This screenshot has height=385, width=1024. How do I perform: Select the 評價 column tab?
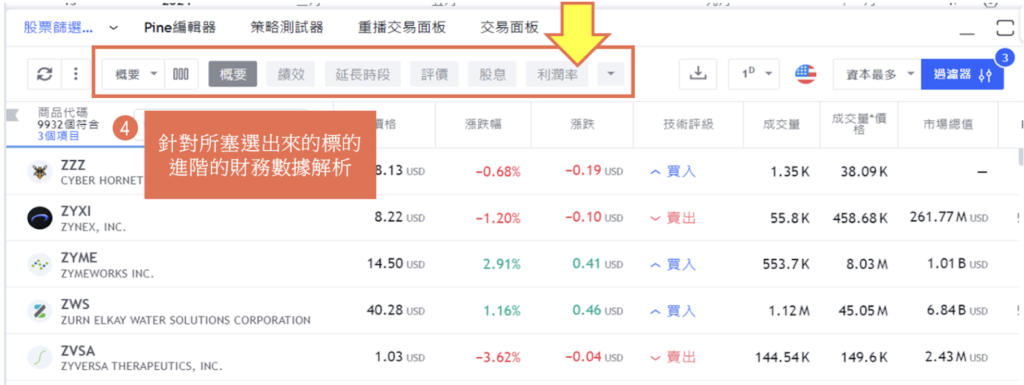click(434, 74)
